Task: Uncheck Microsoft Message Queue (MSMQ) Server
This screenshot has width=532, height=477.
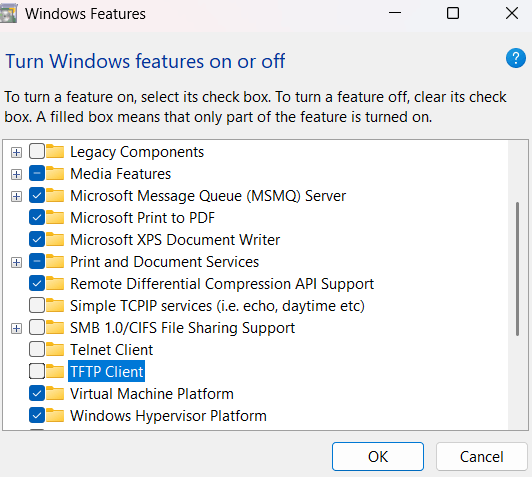Action: pos(37,195)
